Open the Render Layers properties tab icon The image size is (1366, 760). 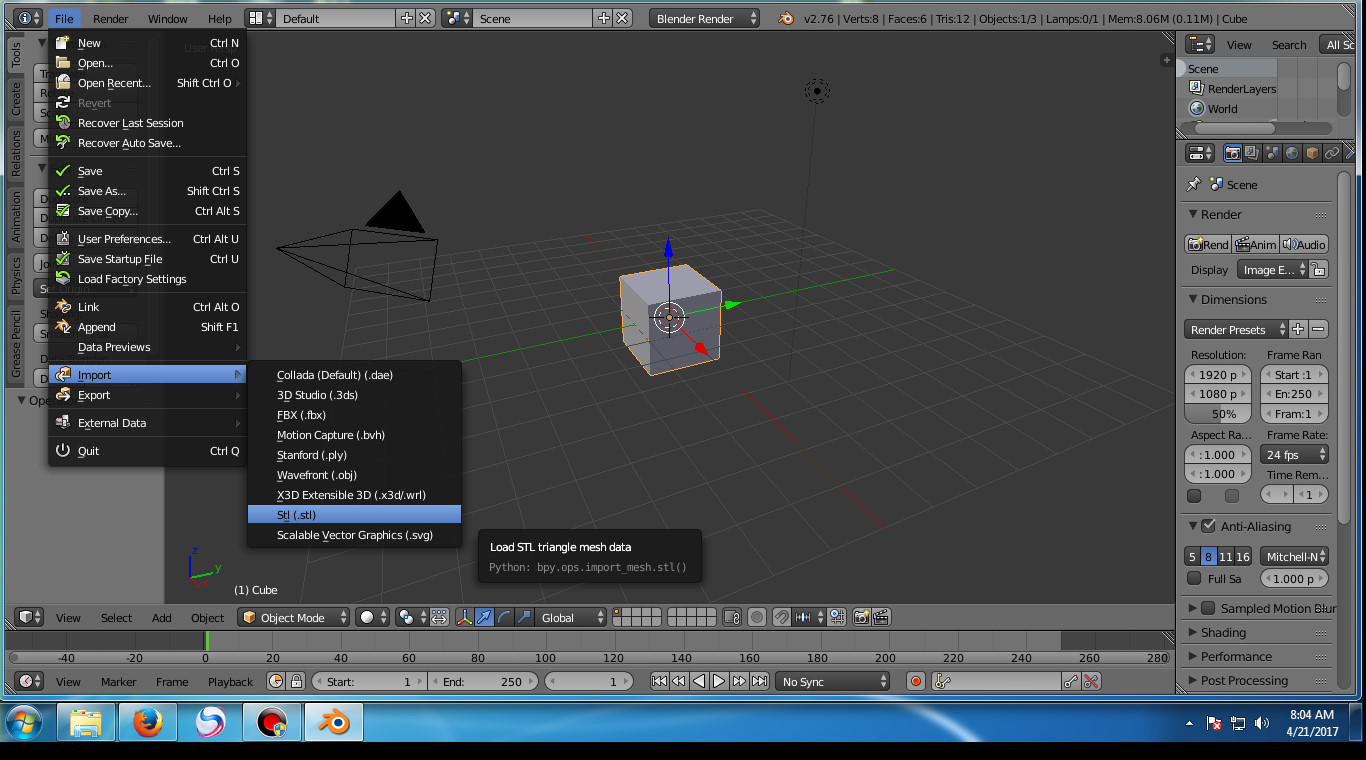tap(1252, 153)
